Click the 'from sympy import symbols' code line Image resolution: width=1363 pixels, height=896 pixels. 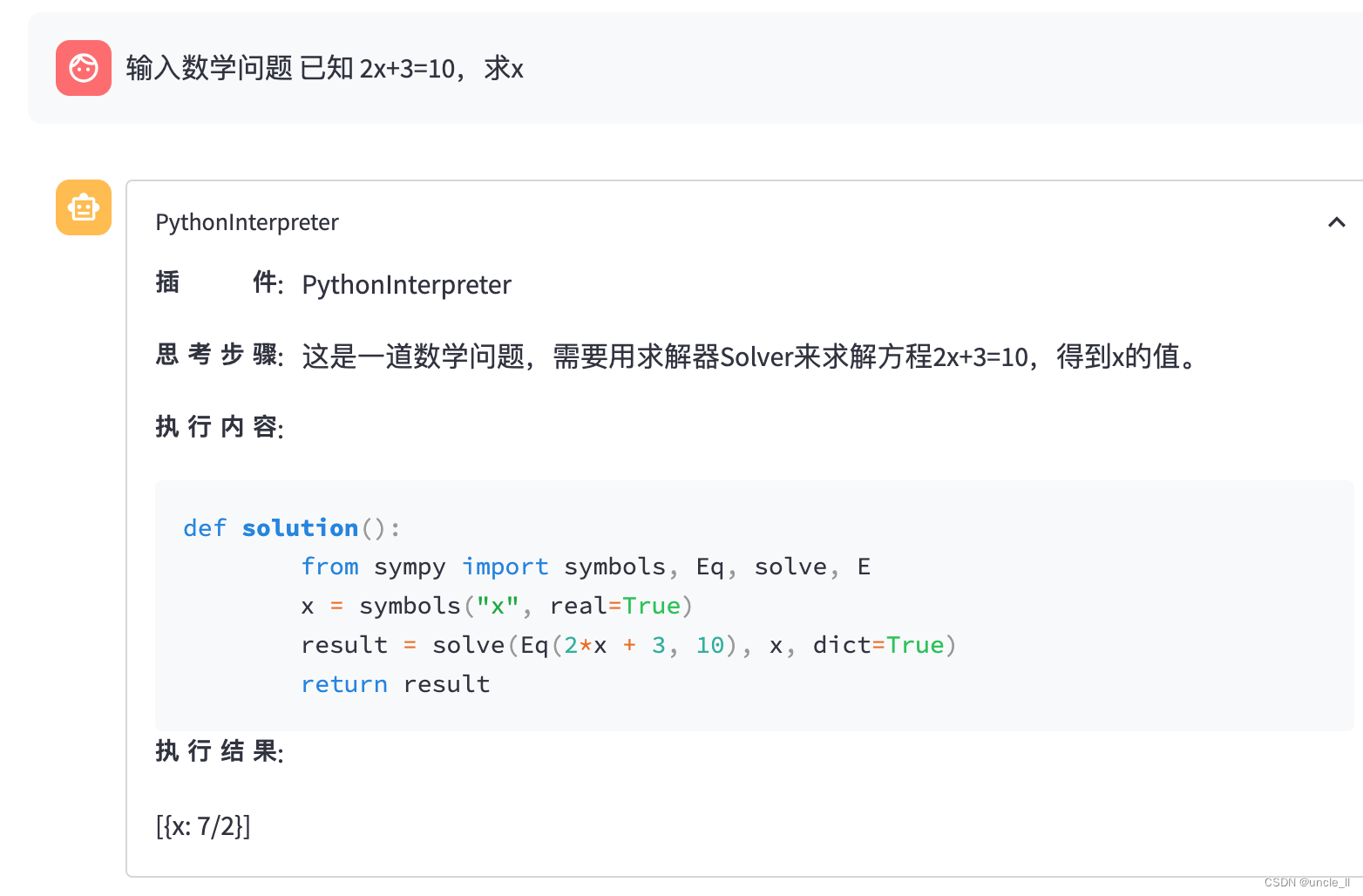[x=586, y=567]
